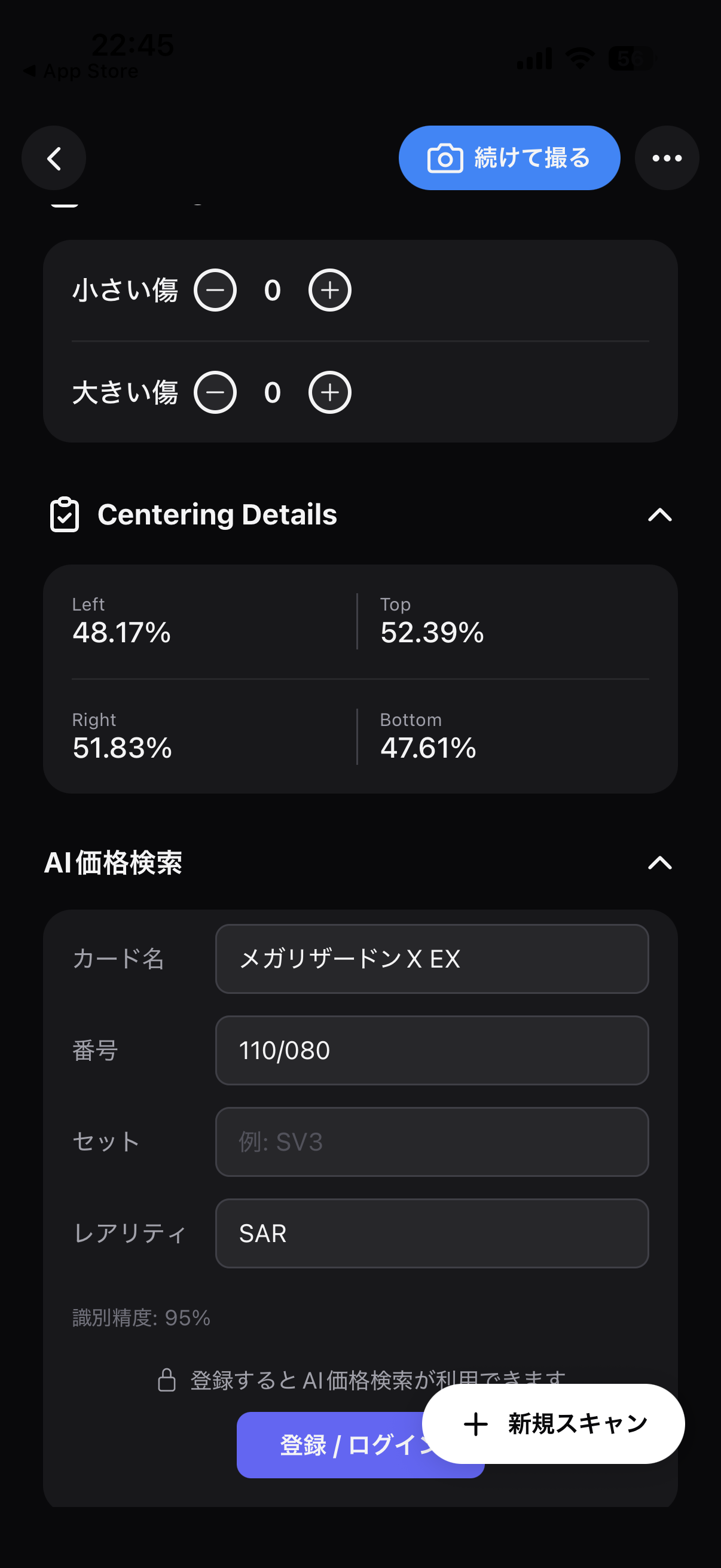Image resolution: width=721 pixels, height=1568 pixels.
Task: Tap the lock icon beside registration notice
Action: tap(167, 1380)
